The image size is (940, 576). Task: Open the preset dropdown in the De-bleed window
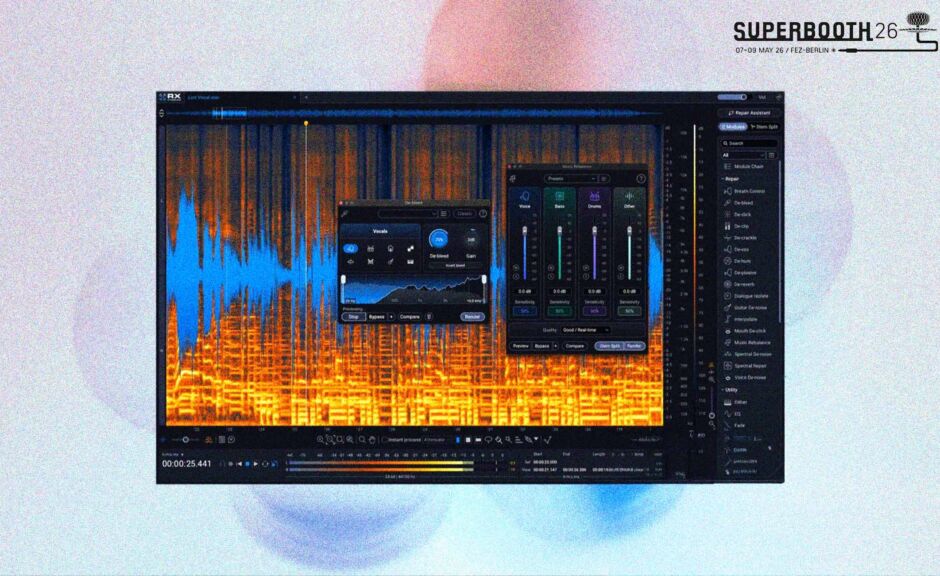click(408, 213)
